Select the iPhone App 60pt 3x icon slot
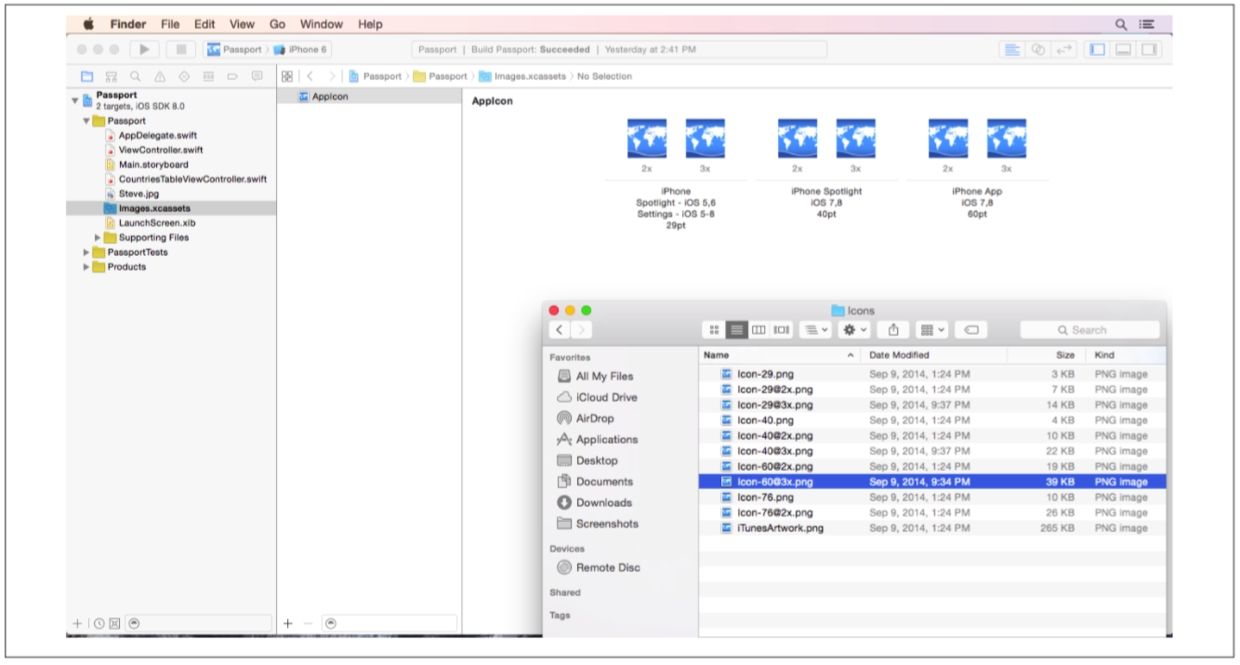Image resolution: width=1240 pixels, height=665 pixels. (x=1006, y=139)
